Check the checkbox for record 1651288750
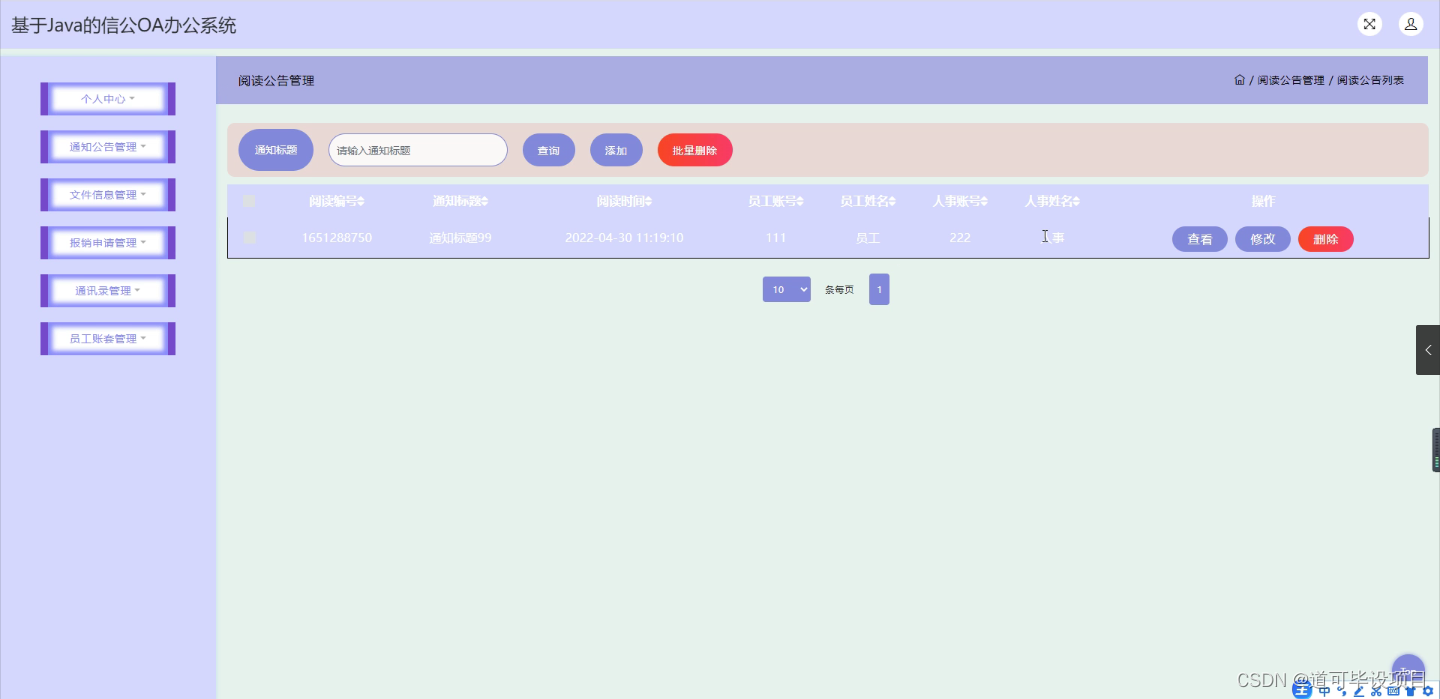The height and width of the screenshot is (699, 1440). [x=249, y=238]
